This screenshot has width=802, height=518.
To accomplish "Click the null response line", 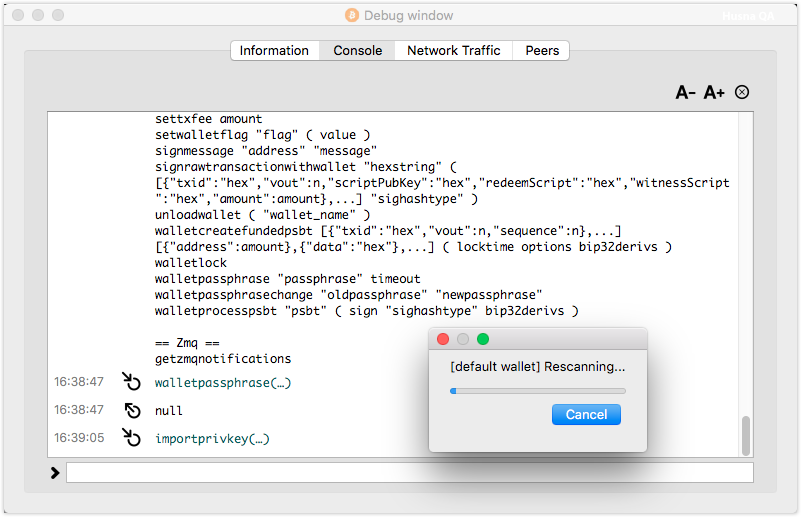I will pyautogui.click(x=169, y=411).
